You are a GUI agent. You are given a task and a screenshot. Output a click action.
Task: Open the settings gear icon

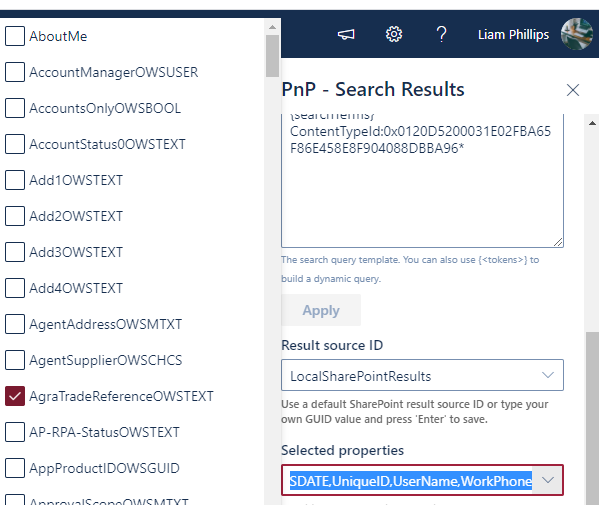coord(394,34)
